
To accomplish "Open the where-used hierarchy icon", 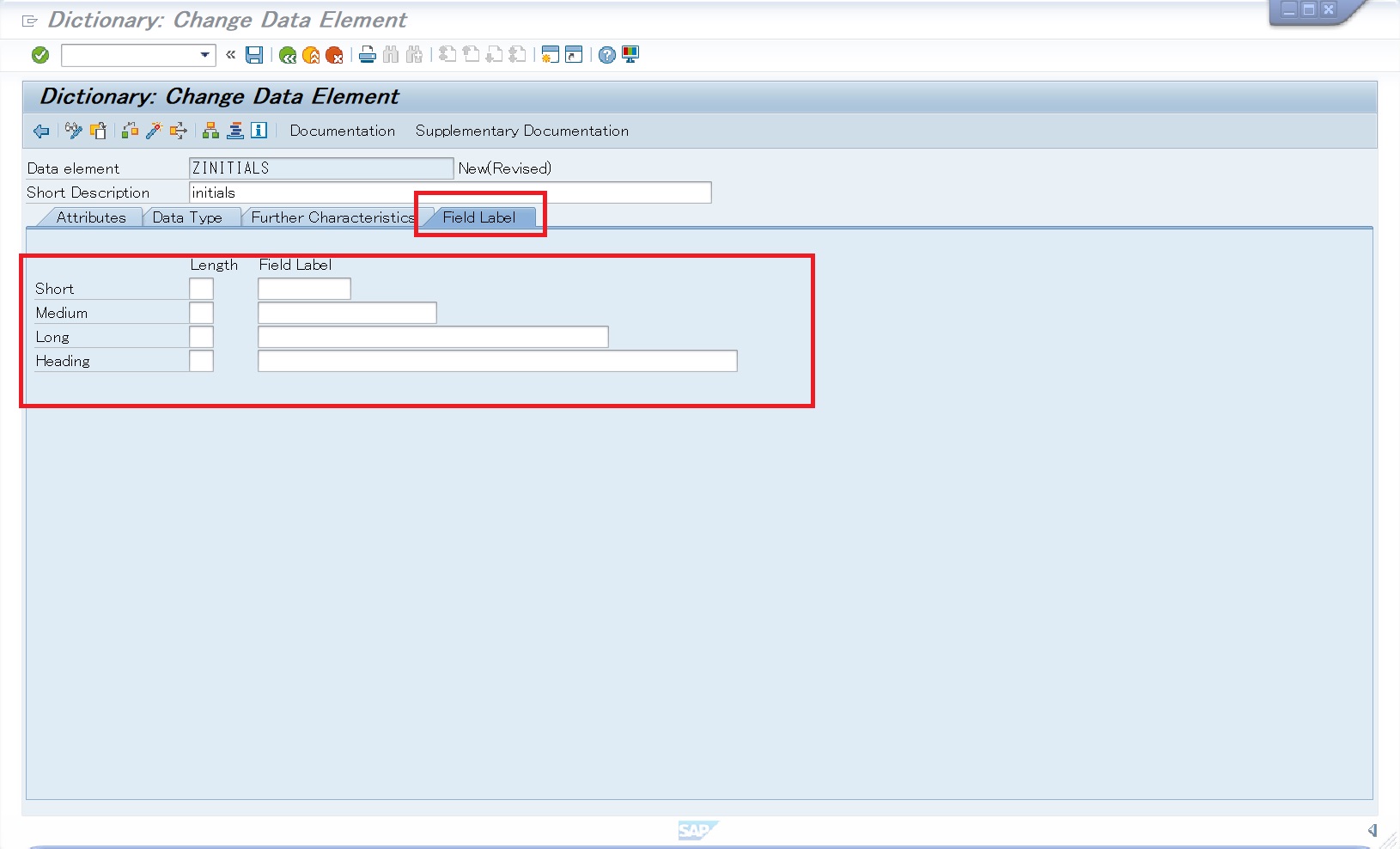I will click(210, 131).
